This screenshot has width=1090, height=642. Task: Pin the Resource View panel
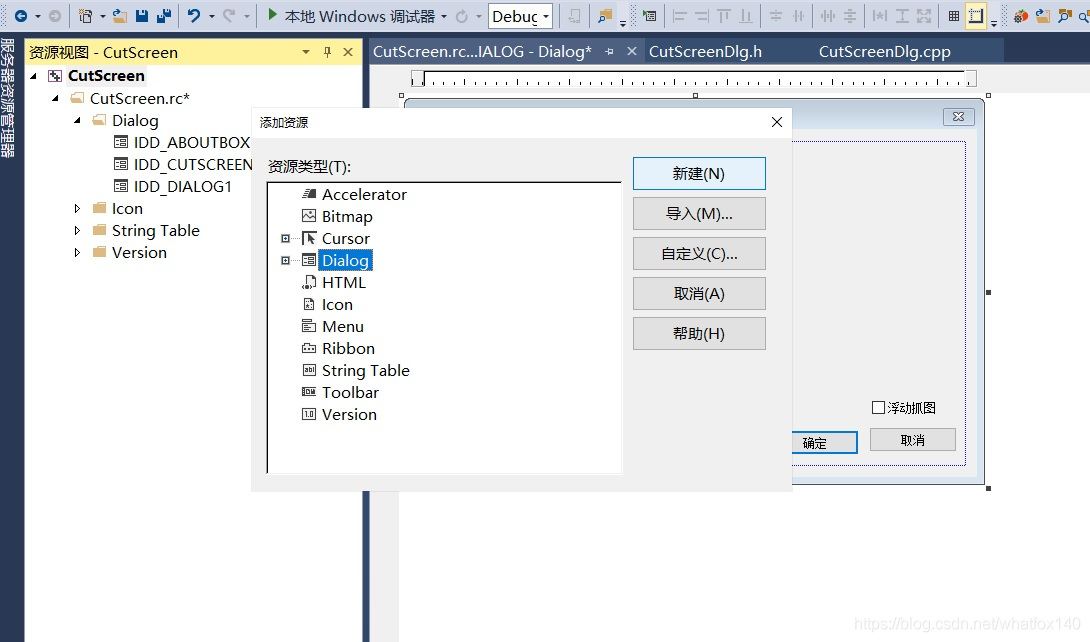(327, 52)
